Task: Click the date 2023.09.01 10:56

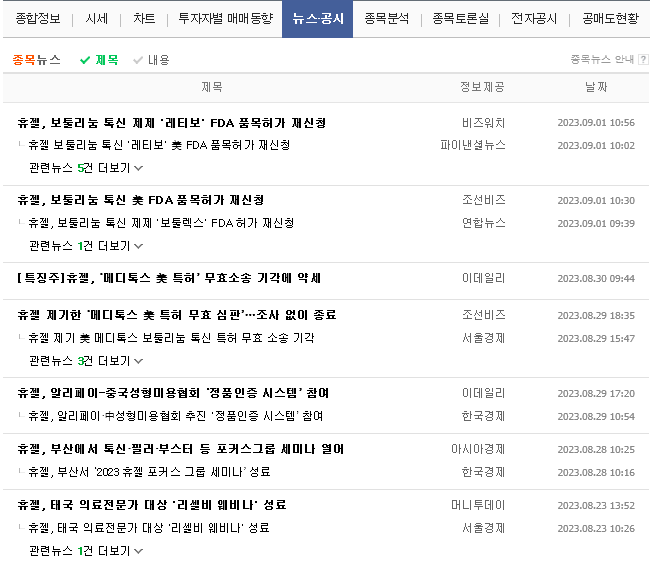Action: tap(596, 123)
